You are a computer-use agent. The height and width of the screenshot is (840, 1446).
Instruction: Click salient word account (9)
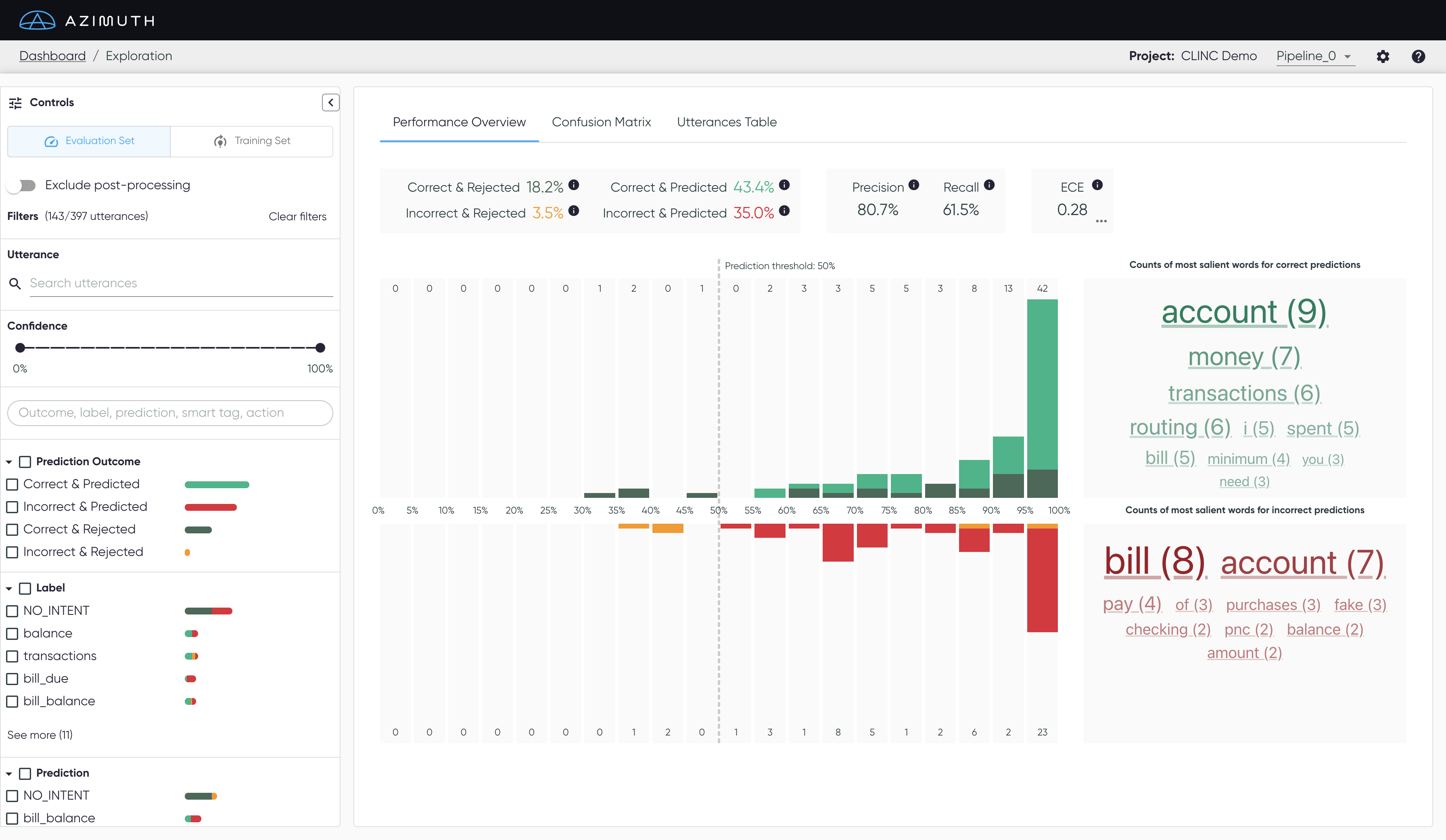pos(1245,312)
